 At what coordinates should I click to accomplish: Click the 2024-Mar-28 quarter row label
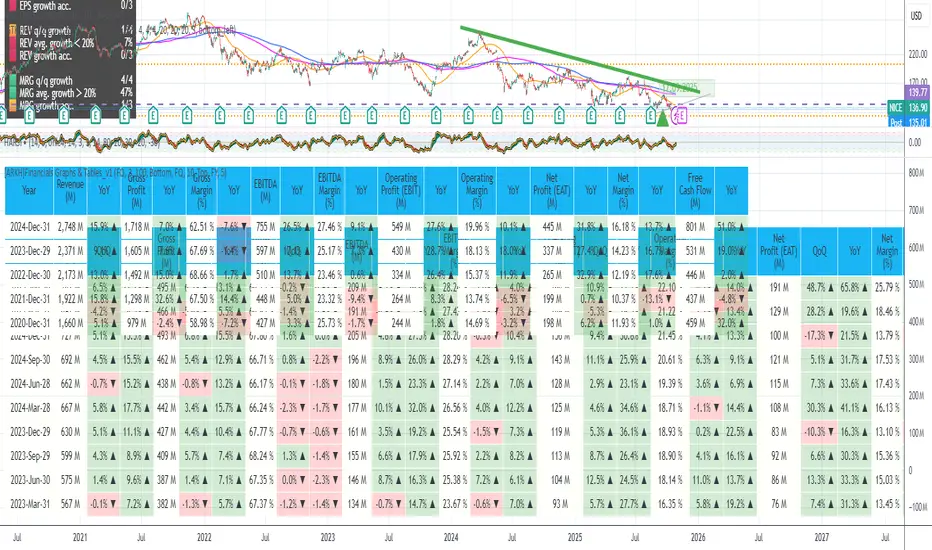tap(30, 408)
